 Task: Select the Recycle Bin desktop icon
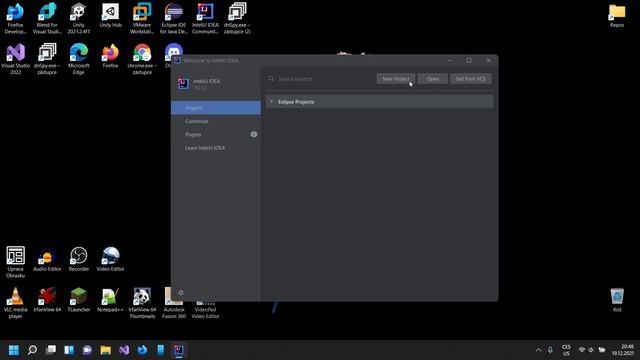coord(617,300)
